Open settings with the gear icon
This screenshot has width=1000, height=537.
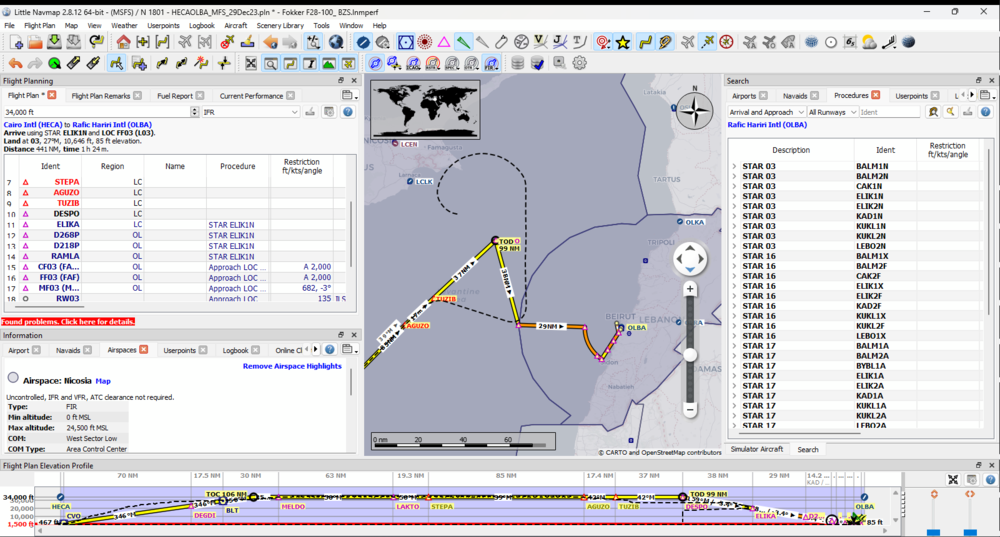click(x=579, y=63)
